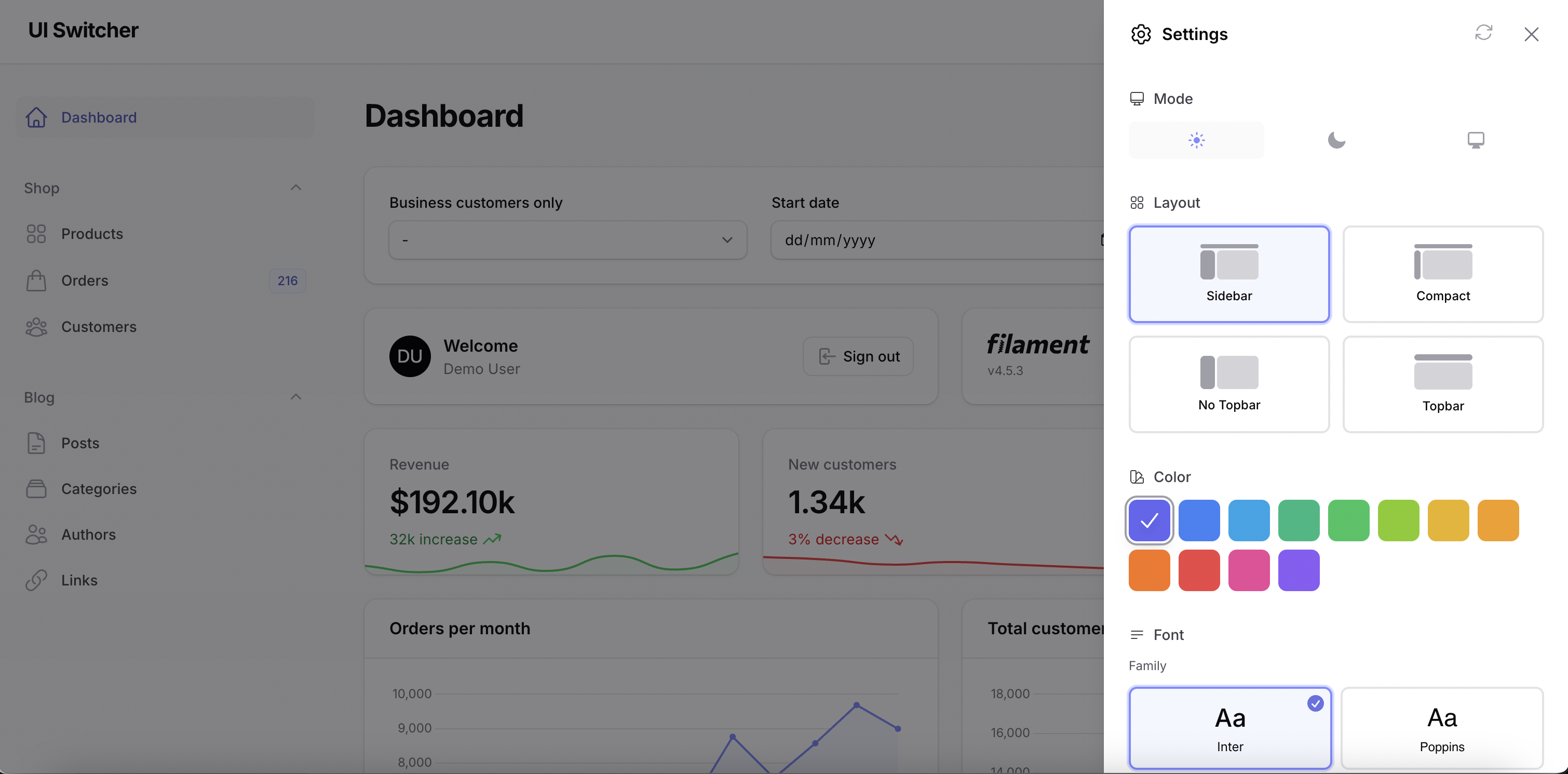Viewport: 1568px width, 774px height.
Task: Open Dashboard via the home icon
Action: pos(36,117)
